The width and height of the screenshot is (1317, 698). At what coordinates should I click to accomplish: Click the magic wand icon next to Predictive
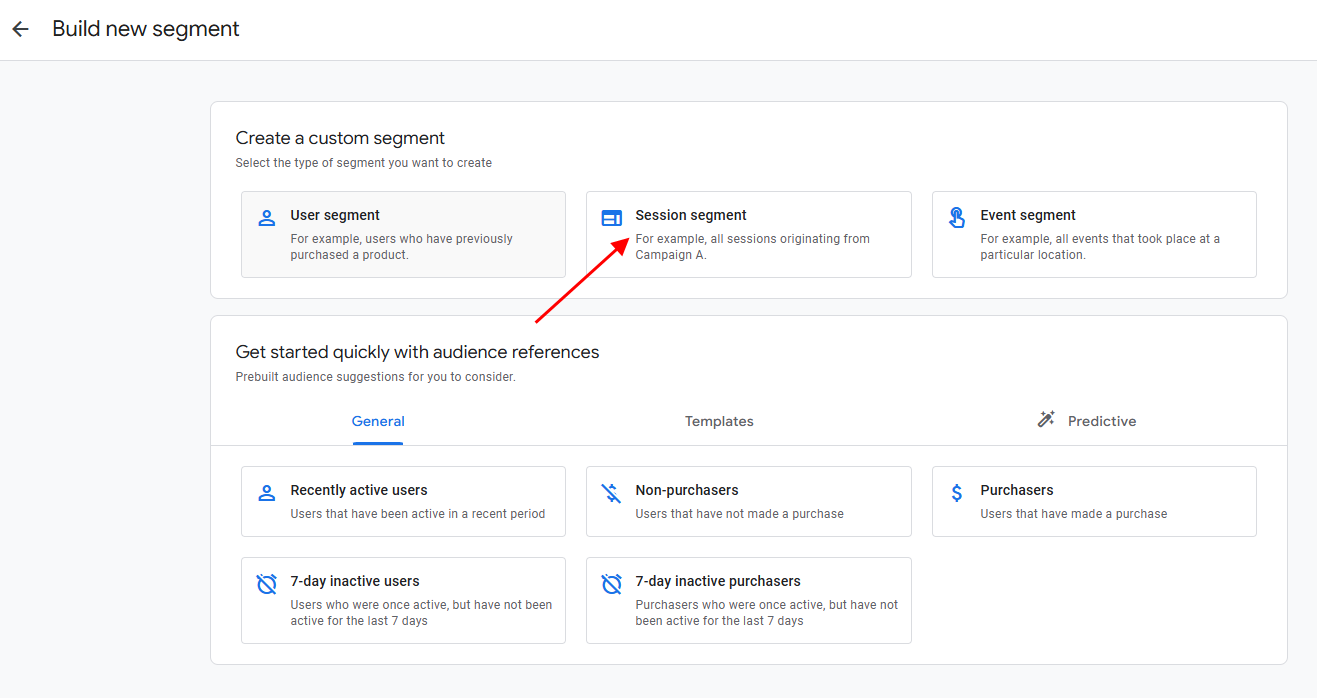coord(1046,420)
